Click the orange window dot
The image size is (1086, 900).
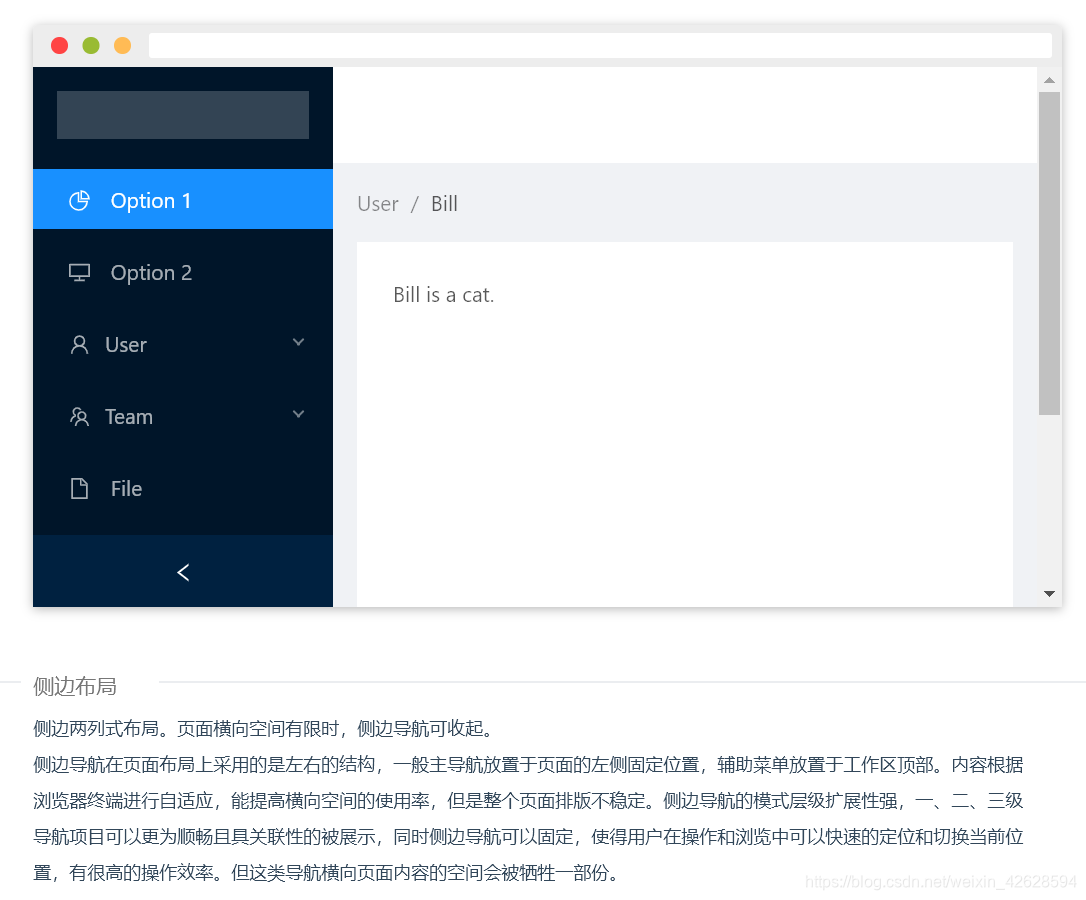click(x=123, y=46)
